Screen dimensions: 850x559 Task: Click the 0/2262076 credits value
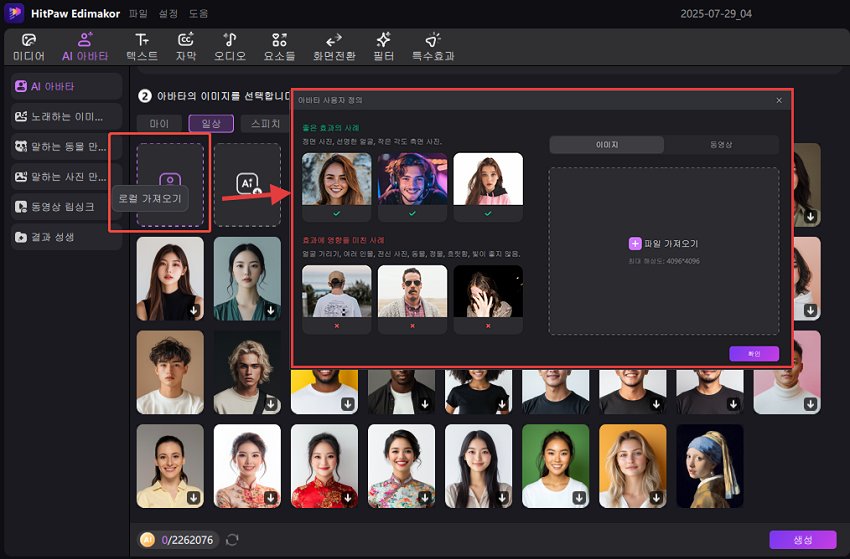(188, 540)
